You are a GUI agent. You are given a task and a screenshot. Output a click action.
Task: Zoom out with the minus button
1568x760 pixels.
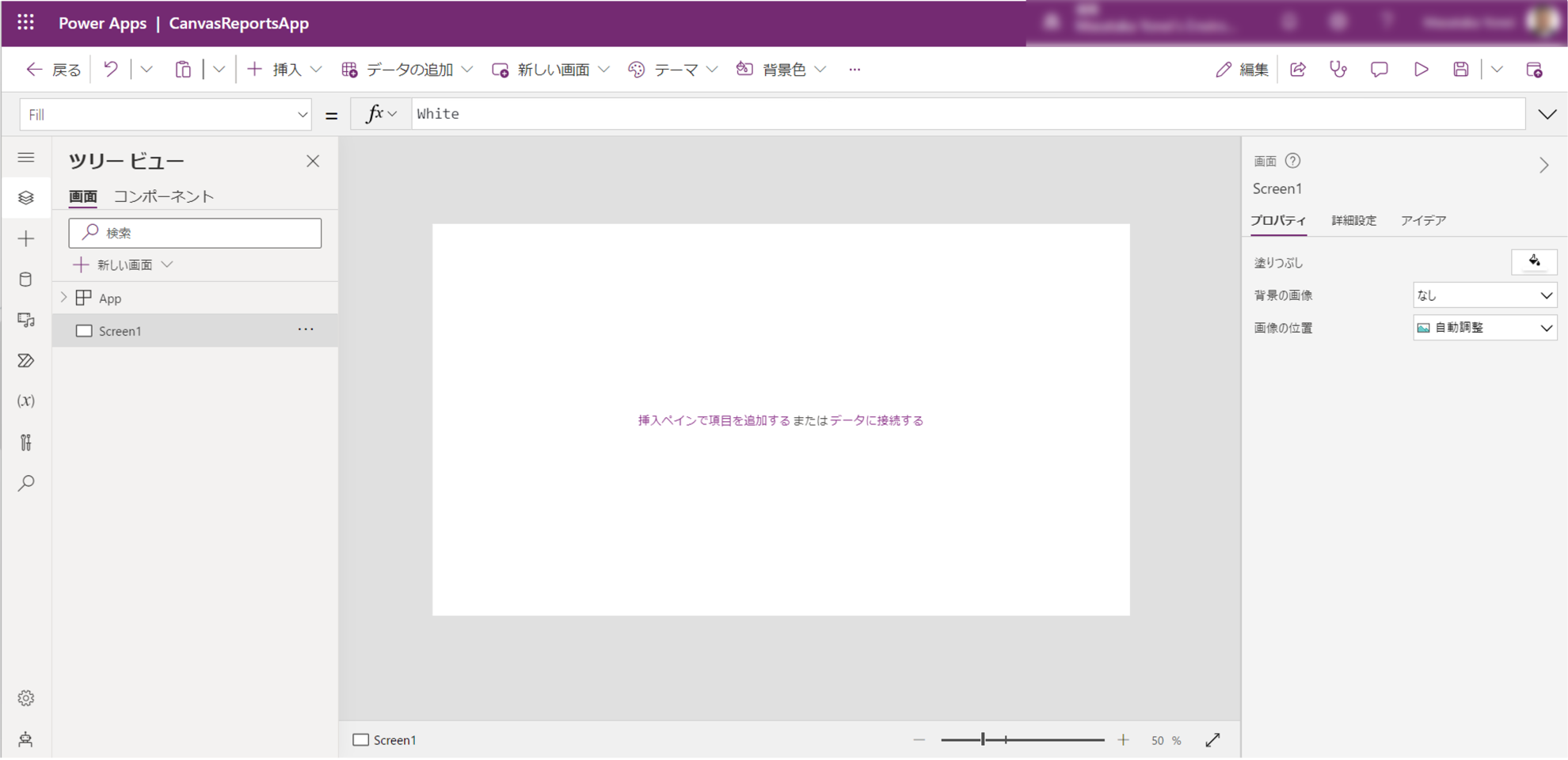coord(919,740)
